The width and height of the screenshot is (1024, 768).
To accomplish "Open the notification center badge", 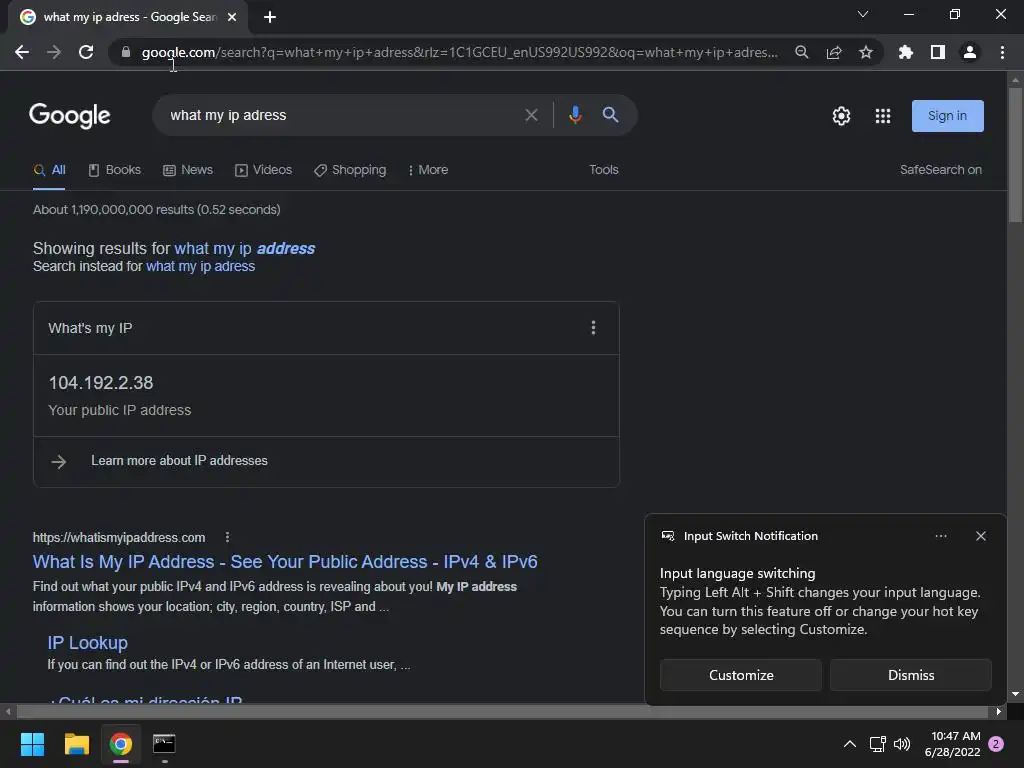I will pyautogui.click(x=996, y=744).
